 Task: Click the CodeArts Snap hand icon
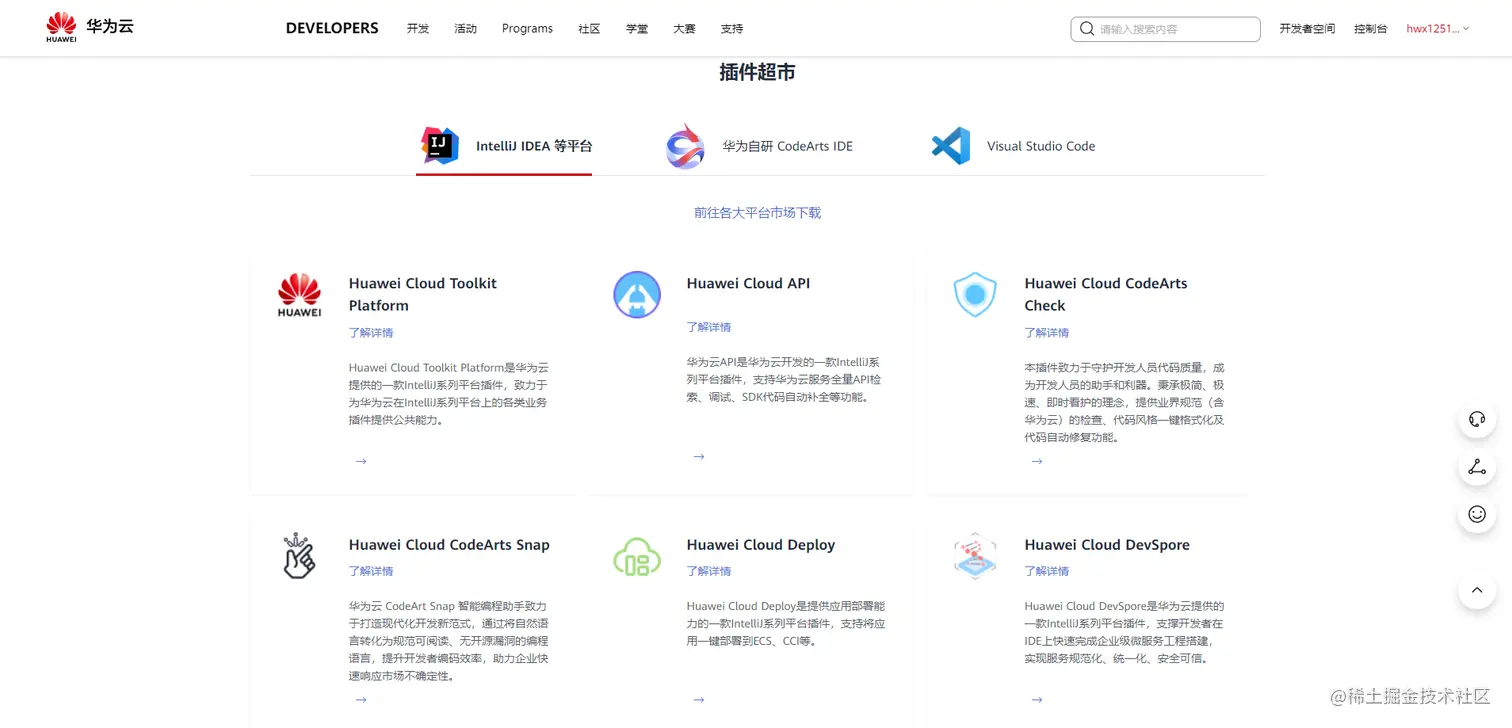(299, 556)
